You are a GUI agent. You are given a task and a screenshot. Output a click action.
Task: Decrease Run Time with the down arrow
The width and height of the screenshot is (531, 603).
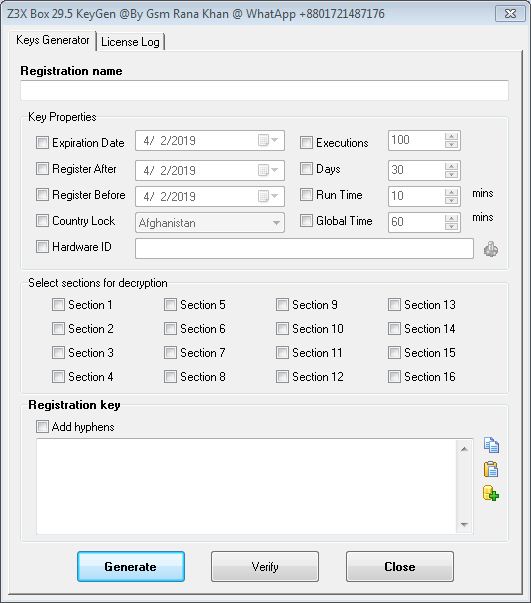click(451, 200)
